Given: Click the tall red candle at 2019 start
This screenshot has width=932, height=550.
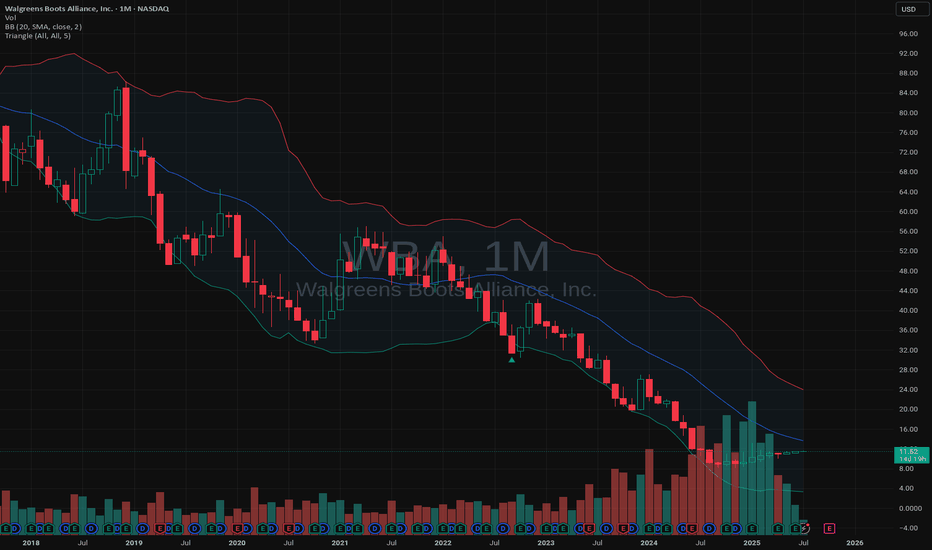Looking at the screenshot, I should pyautogui.click(x=126, y=129).
